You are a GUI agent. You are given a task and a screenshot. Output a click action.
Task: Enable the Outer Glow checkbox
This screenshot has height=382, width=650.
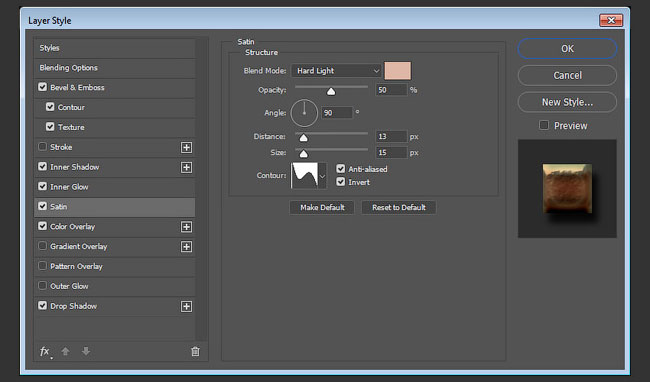coord(42,285)
